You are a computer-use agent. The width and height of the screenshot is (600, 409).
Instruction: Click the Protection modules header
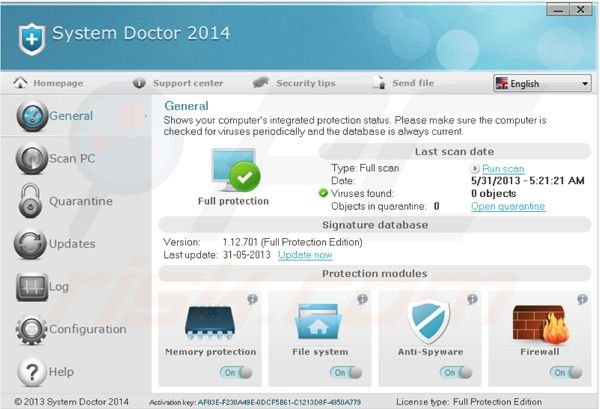(x=375, y=274)
